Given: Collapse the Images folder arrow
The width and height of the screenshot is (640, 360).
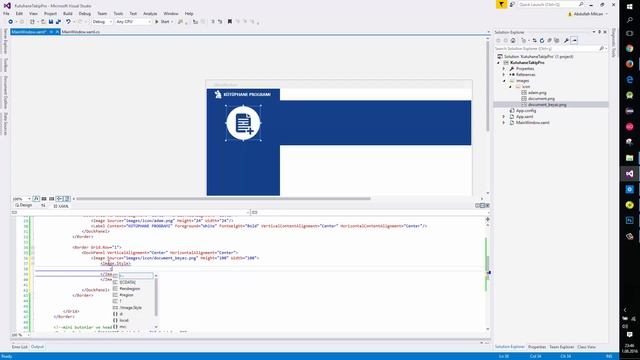Looking at the screenshot, I should [504, 81].
